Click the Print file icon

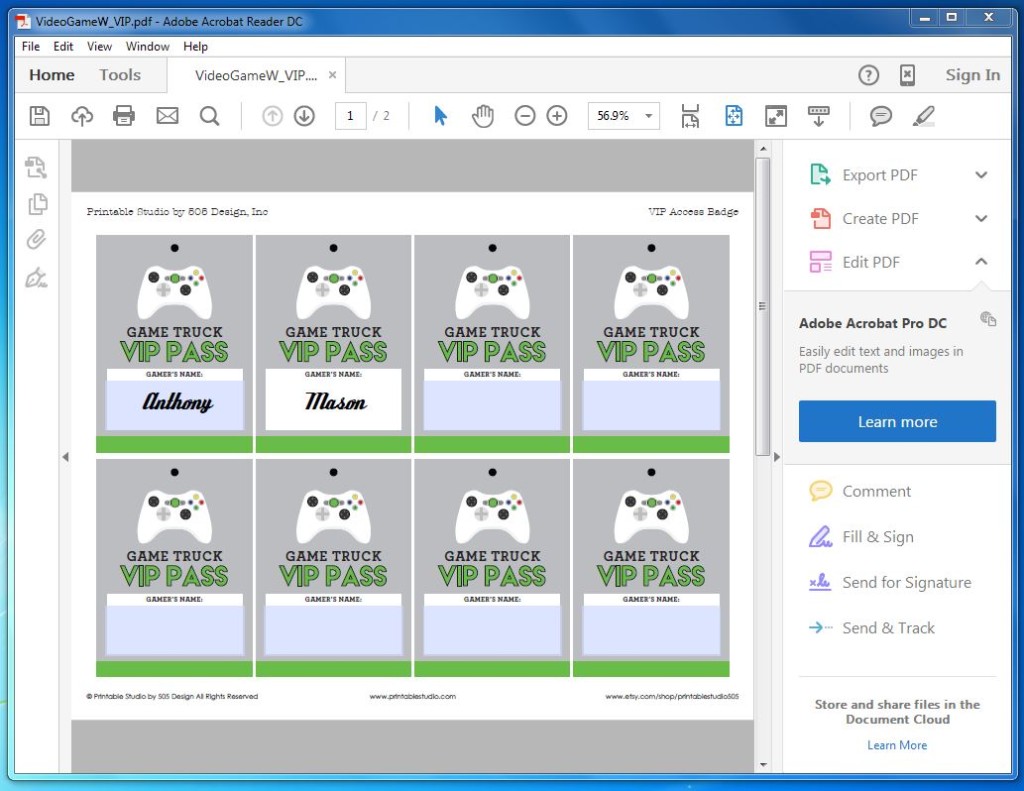click(x=124, y=116)
